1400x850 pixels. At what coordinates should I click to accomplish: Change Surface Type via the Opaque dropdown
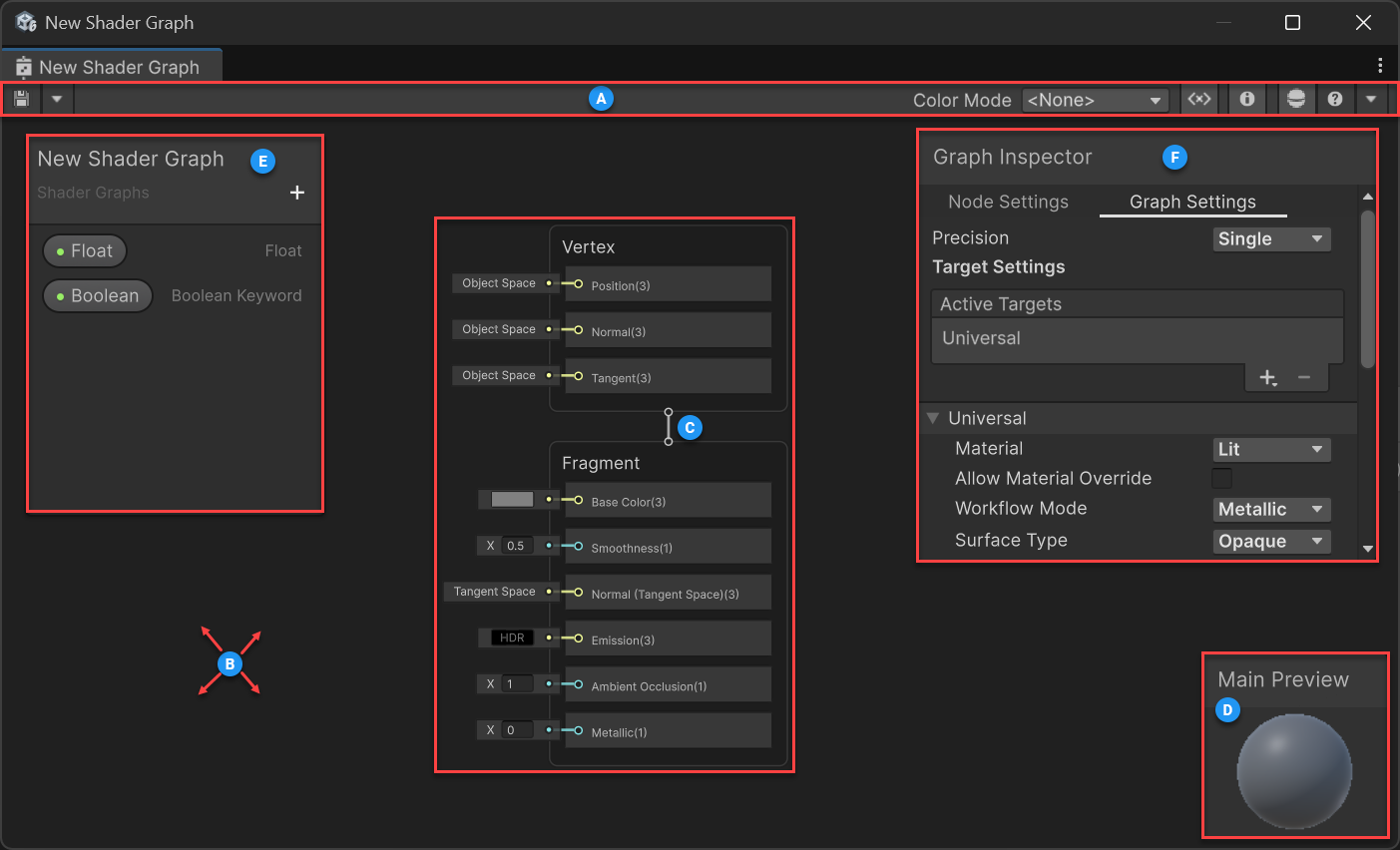(x=1271, y=541)
